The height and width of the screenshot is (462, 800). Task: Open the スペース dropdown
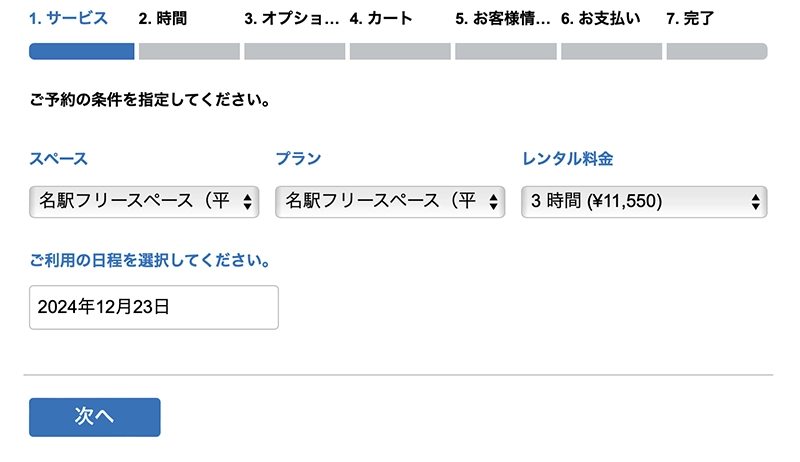pos(144,201)
